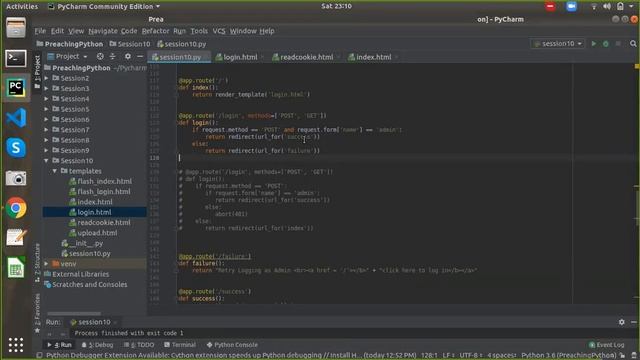
Task: Open Skype from the dock
Action: click(16, 147)
